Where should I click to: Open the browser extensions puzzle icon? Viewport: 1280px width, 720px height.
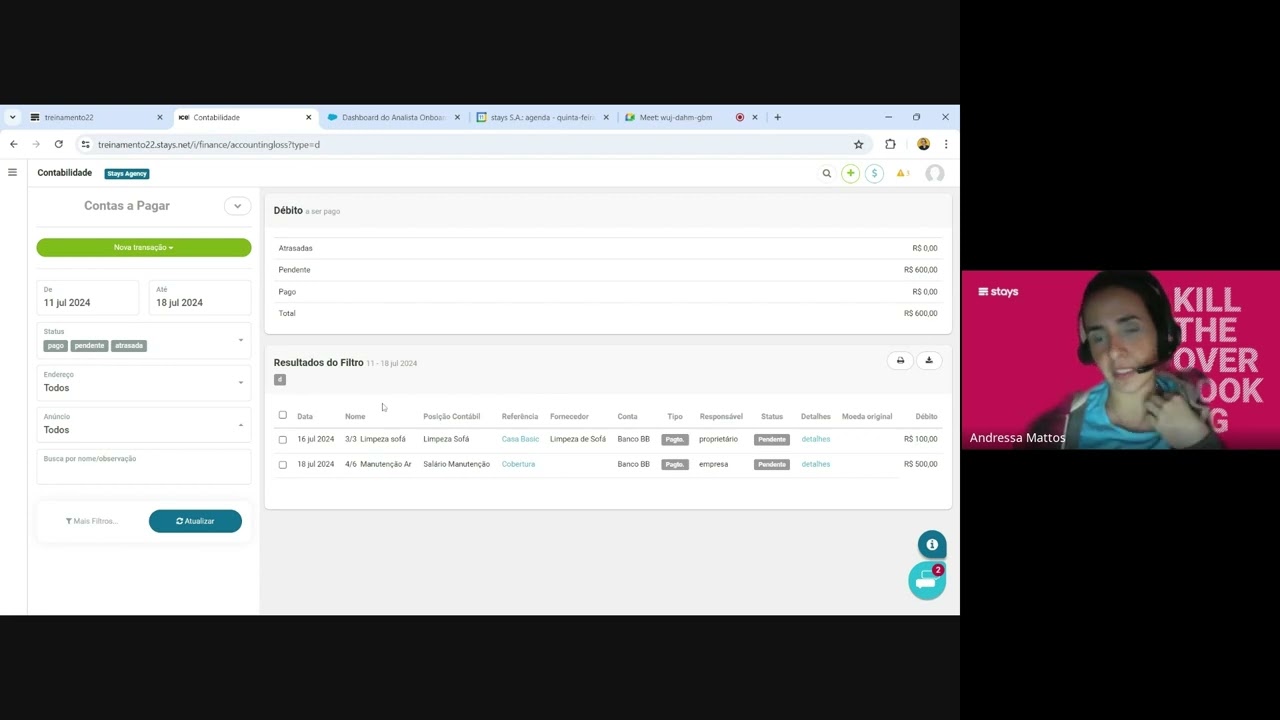click(x=890, y=144)
